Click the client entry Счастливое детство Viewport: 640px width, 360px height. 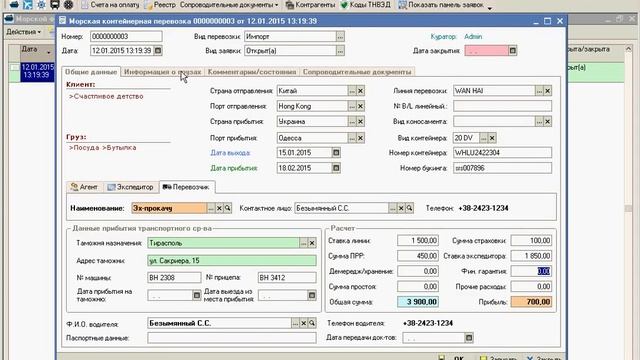pos(106,96)
